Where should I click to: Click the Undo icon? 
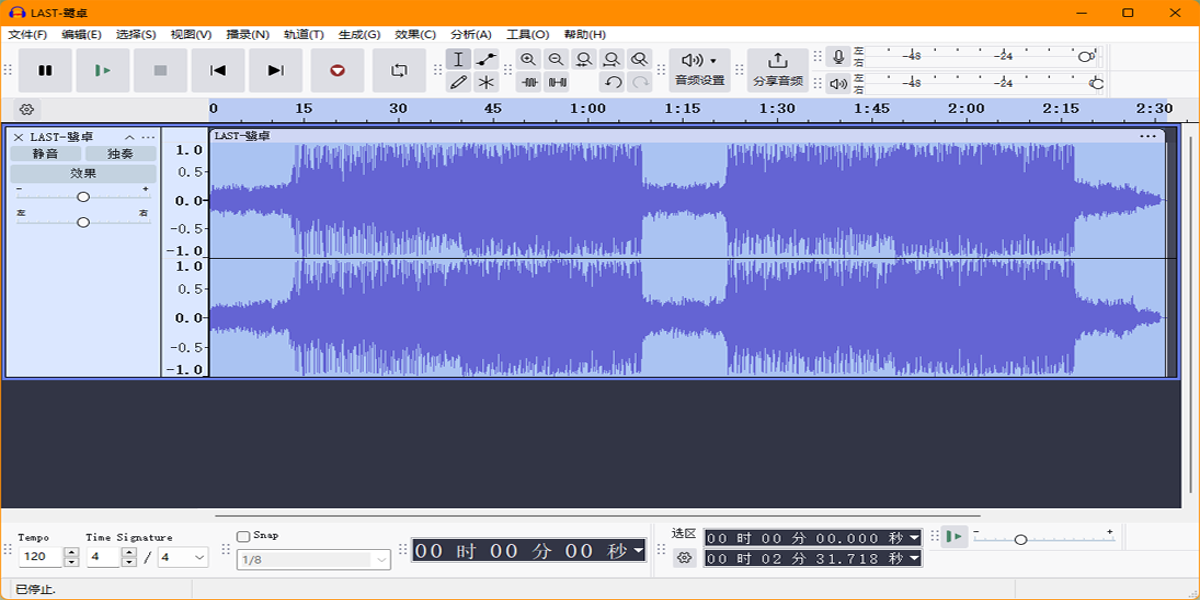point(610,82)
